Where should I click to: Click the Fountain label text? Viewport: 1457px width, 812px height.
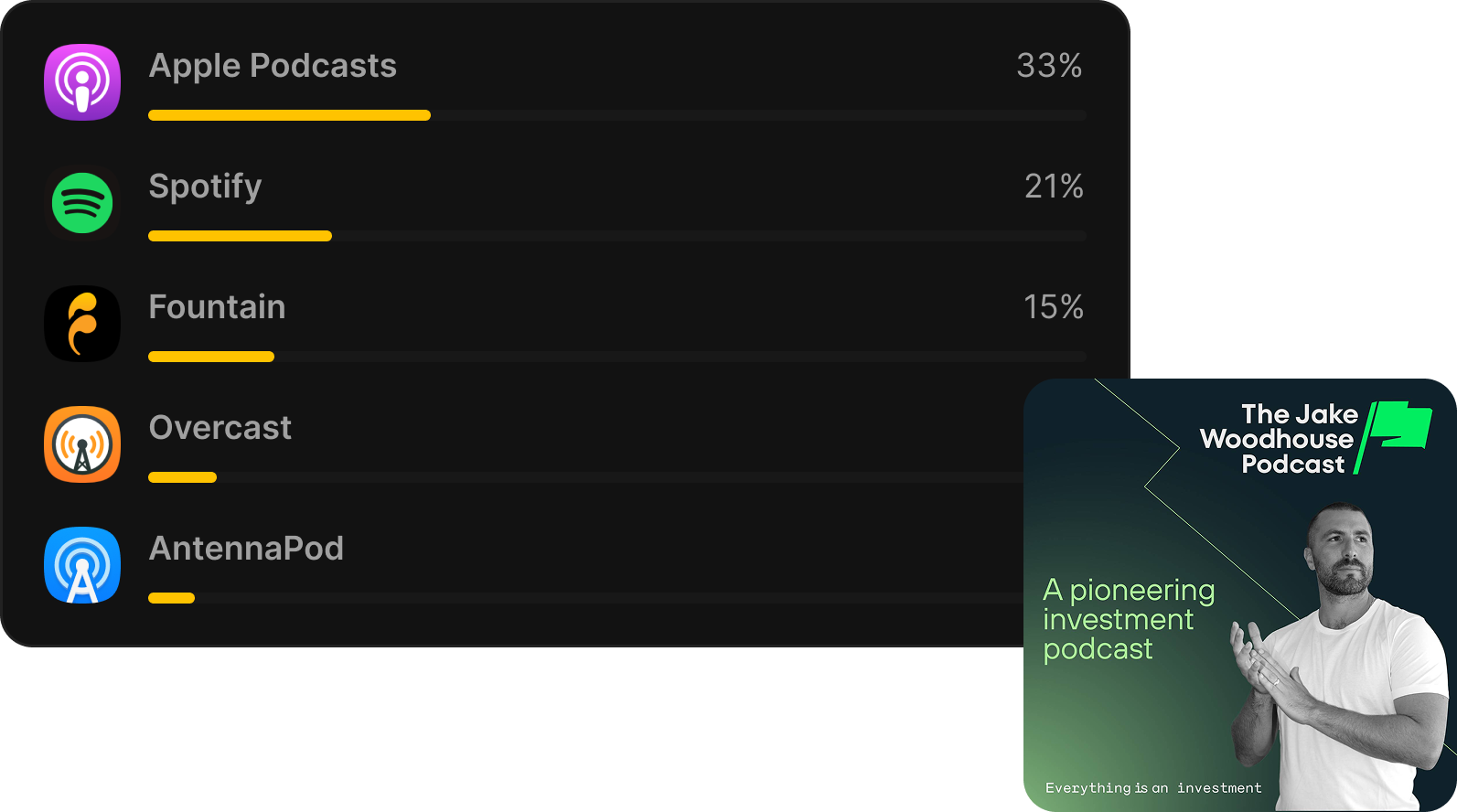tap(217, 307)
